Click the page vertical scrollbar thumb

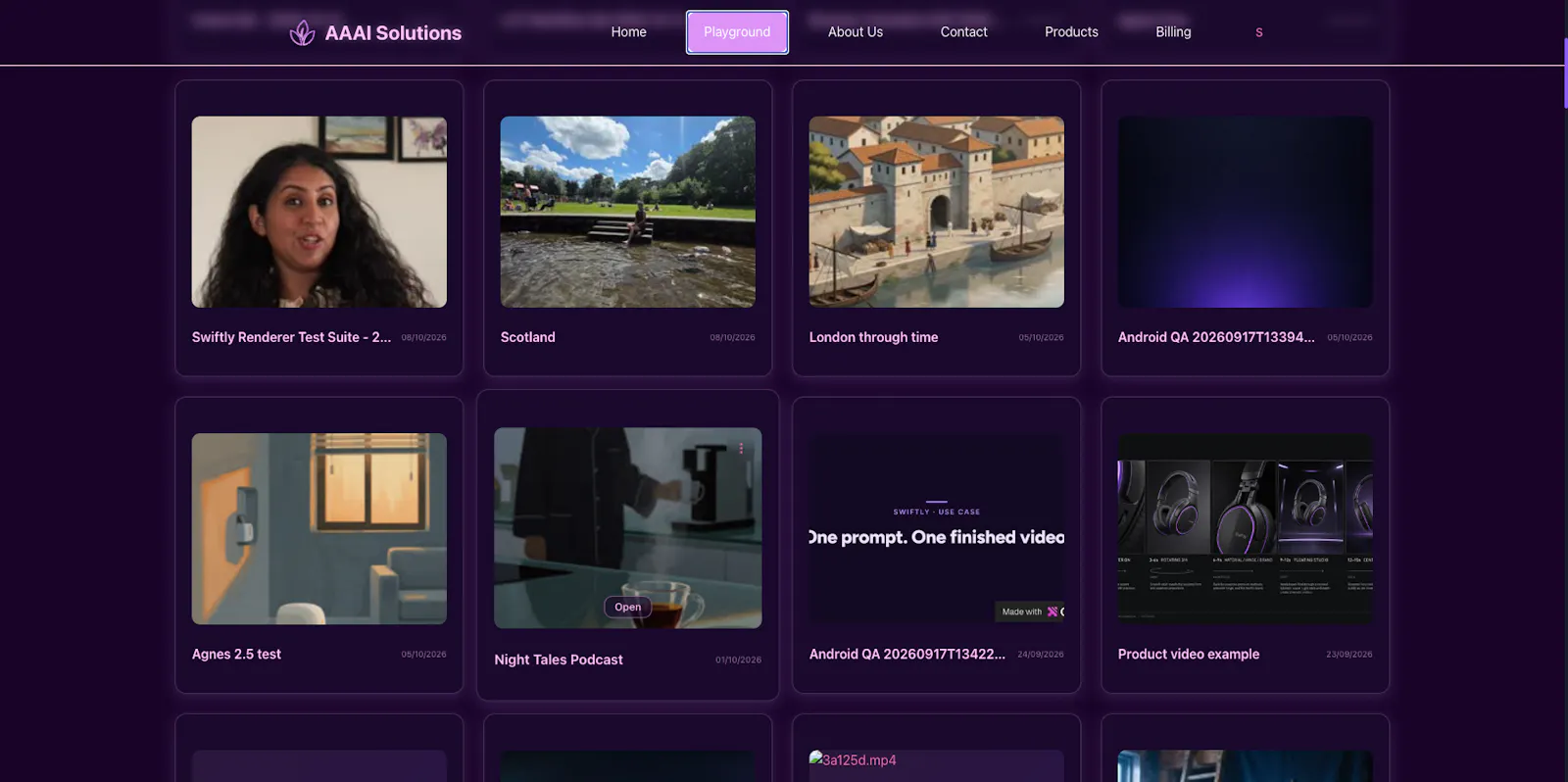(1565, 73)
